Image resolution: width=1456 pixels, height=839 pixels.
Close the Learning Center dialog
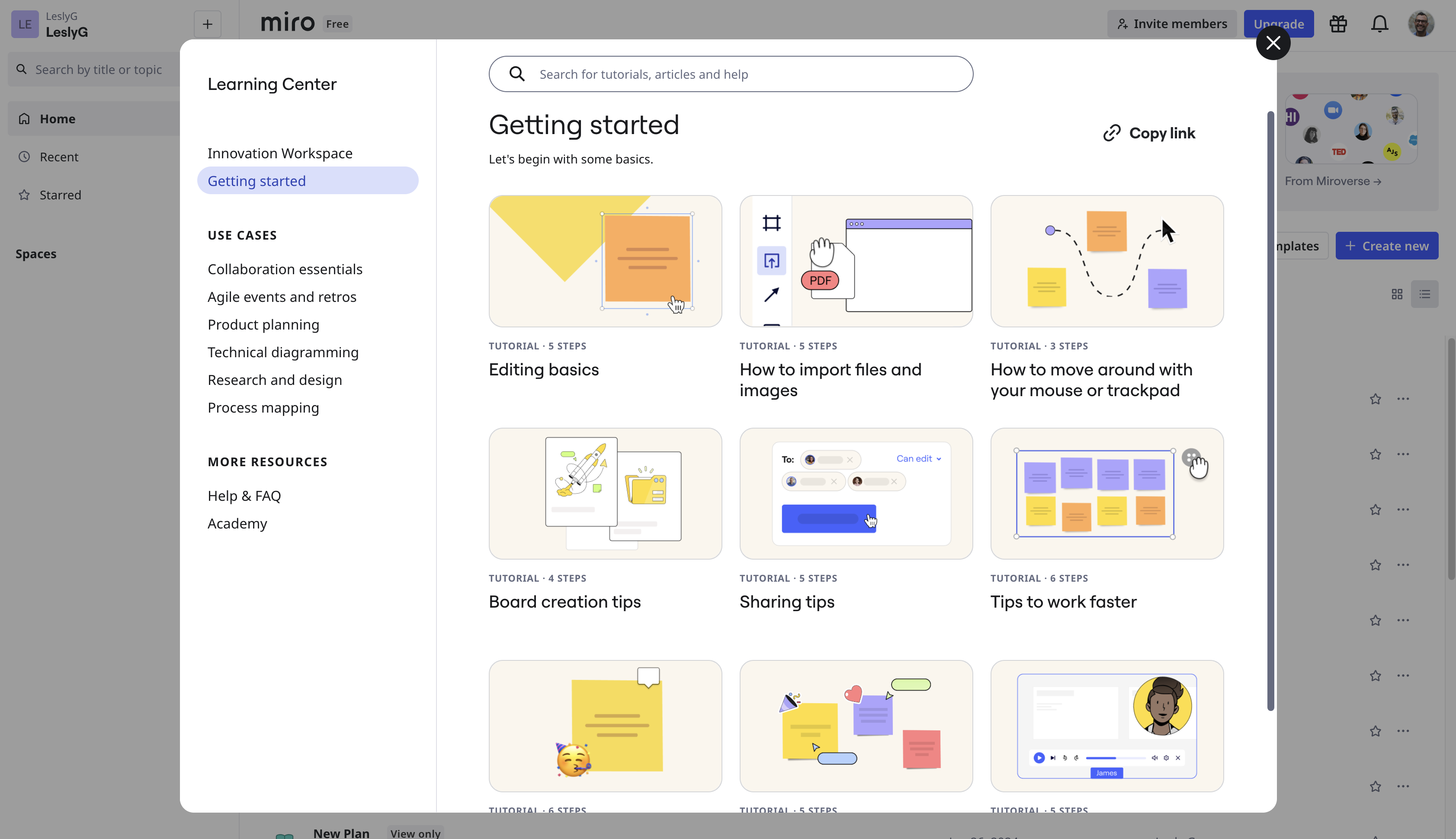tap(1273, 43)
